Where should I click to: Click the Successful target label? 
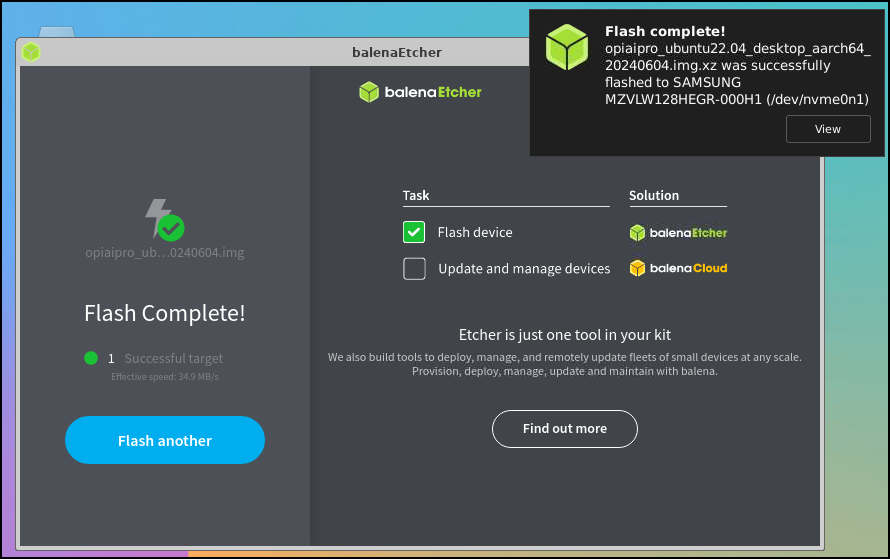(x=174, y=359)
